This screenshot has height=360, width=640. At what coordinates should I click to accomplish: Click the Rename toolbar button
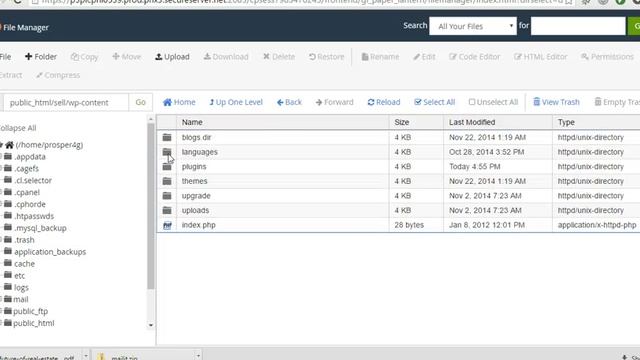(x=380, y=57)
